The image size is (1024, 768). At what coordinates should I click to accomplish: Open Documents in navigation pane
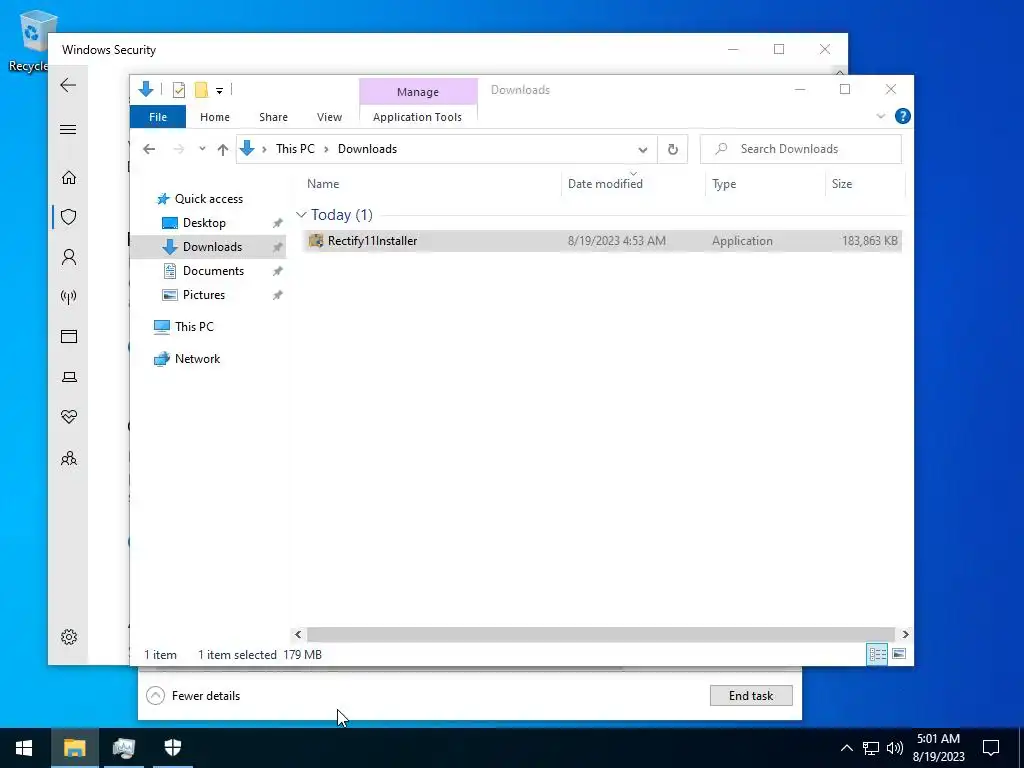[213, 271]
